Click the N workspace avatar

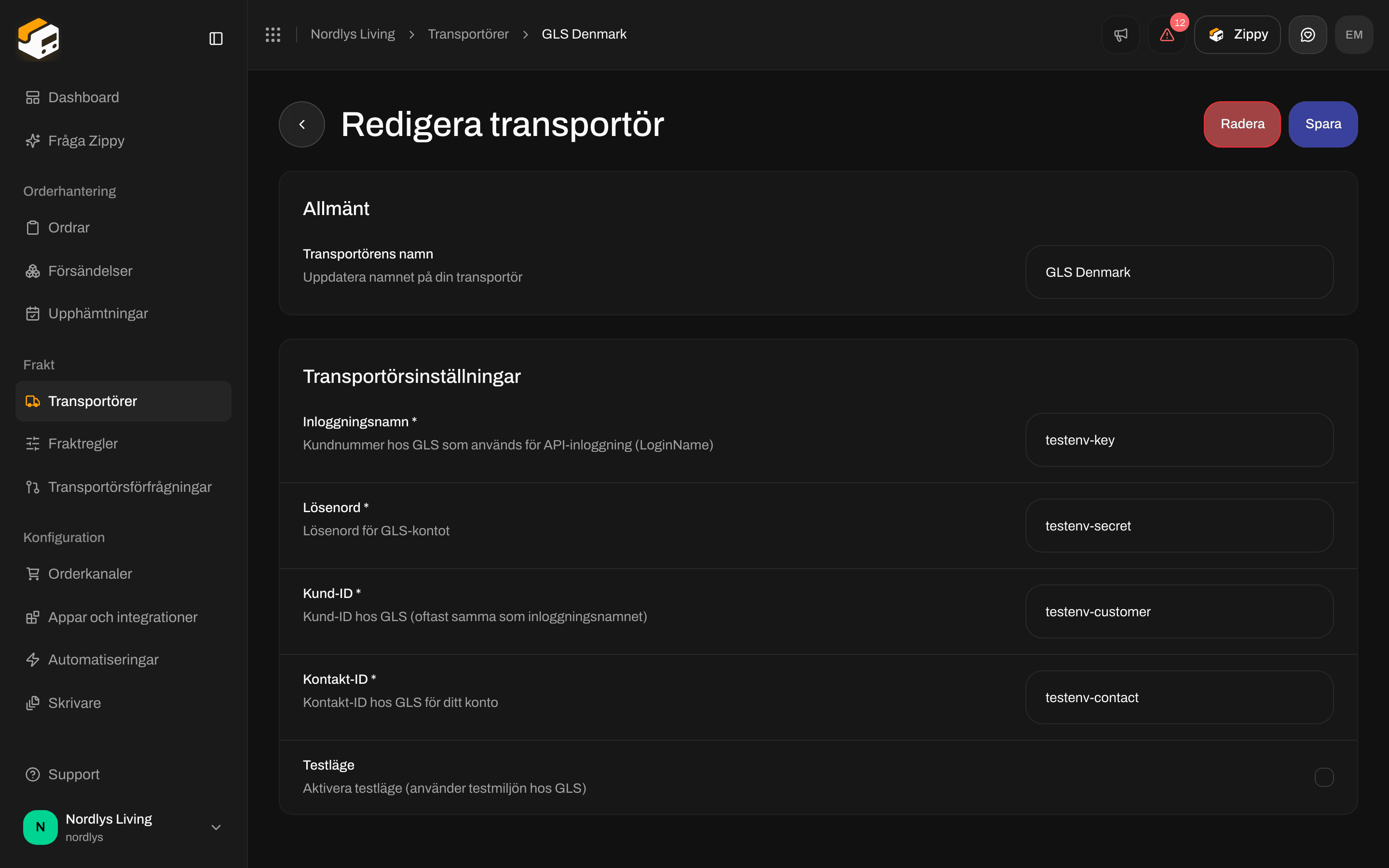[x=40, y=827]
